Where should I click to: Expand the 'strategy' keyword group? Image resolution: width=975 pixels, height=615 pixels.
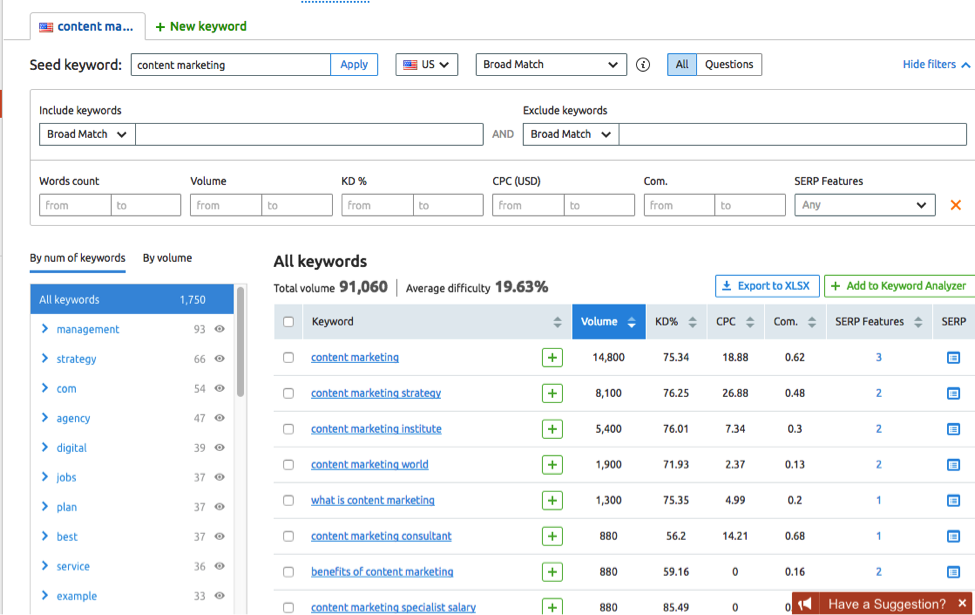click(45, 359)
